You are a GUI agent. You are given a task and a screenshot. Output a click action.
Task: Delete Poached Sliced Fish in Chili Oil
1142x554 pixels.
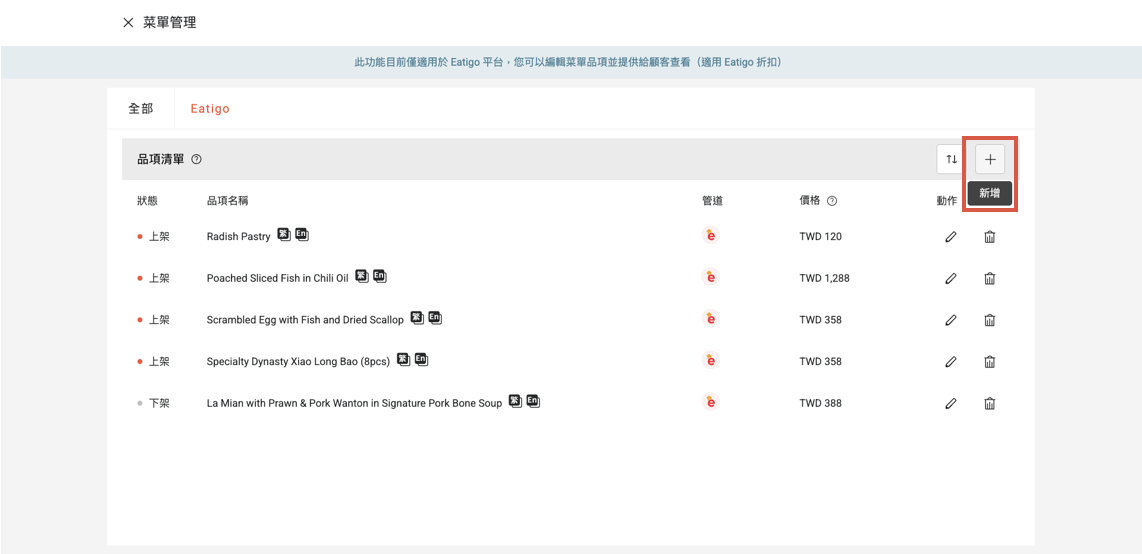click(989, 278)
